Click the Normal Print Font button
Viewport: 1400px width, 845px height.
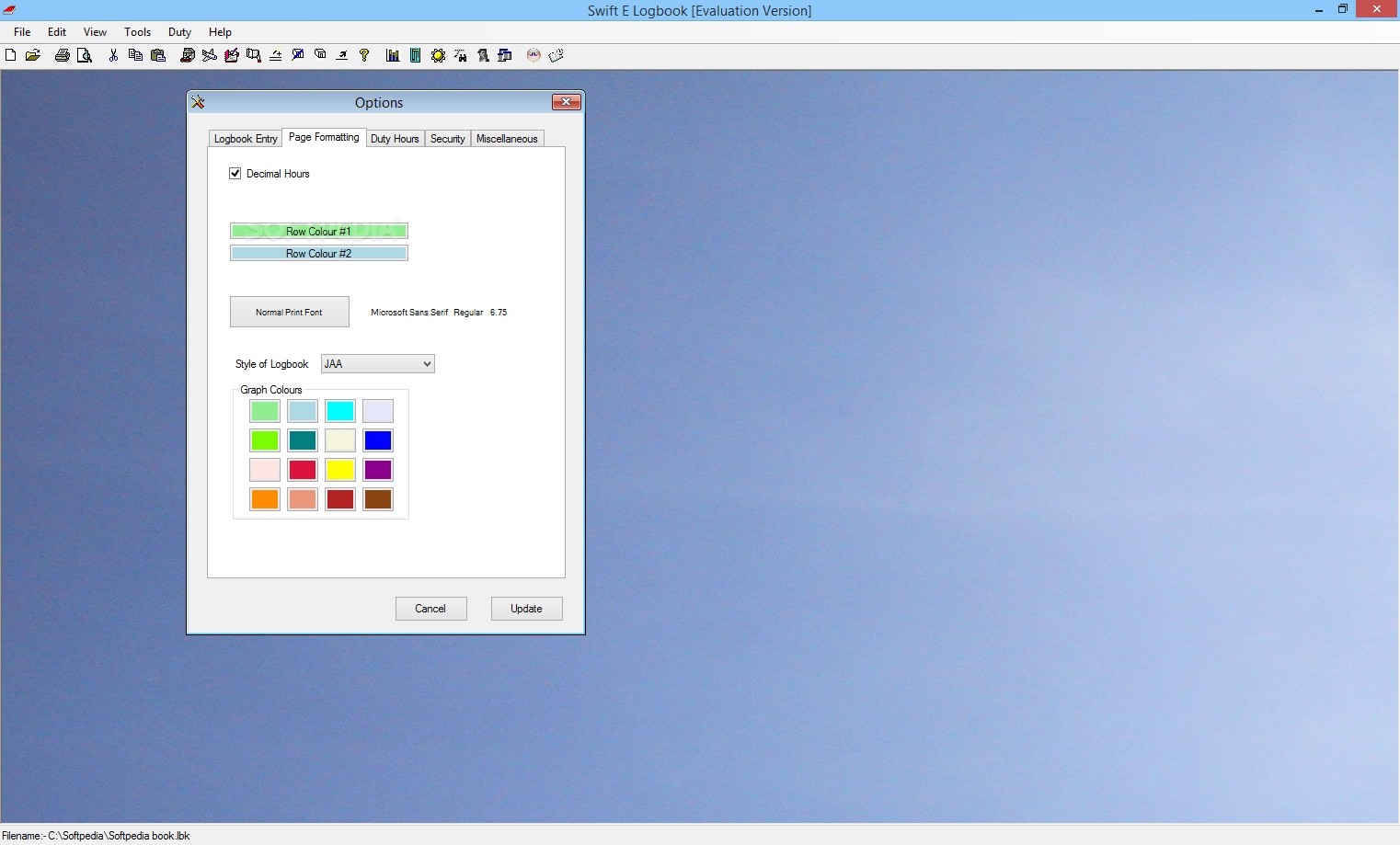(x=290, y=312)
